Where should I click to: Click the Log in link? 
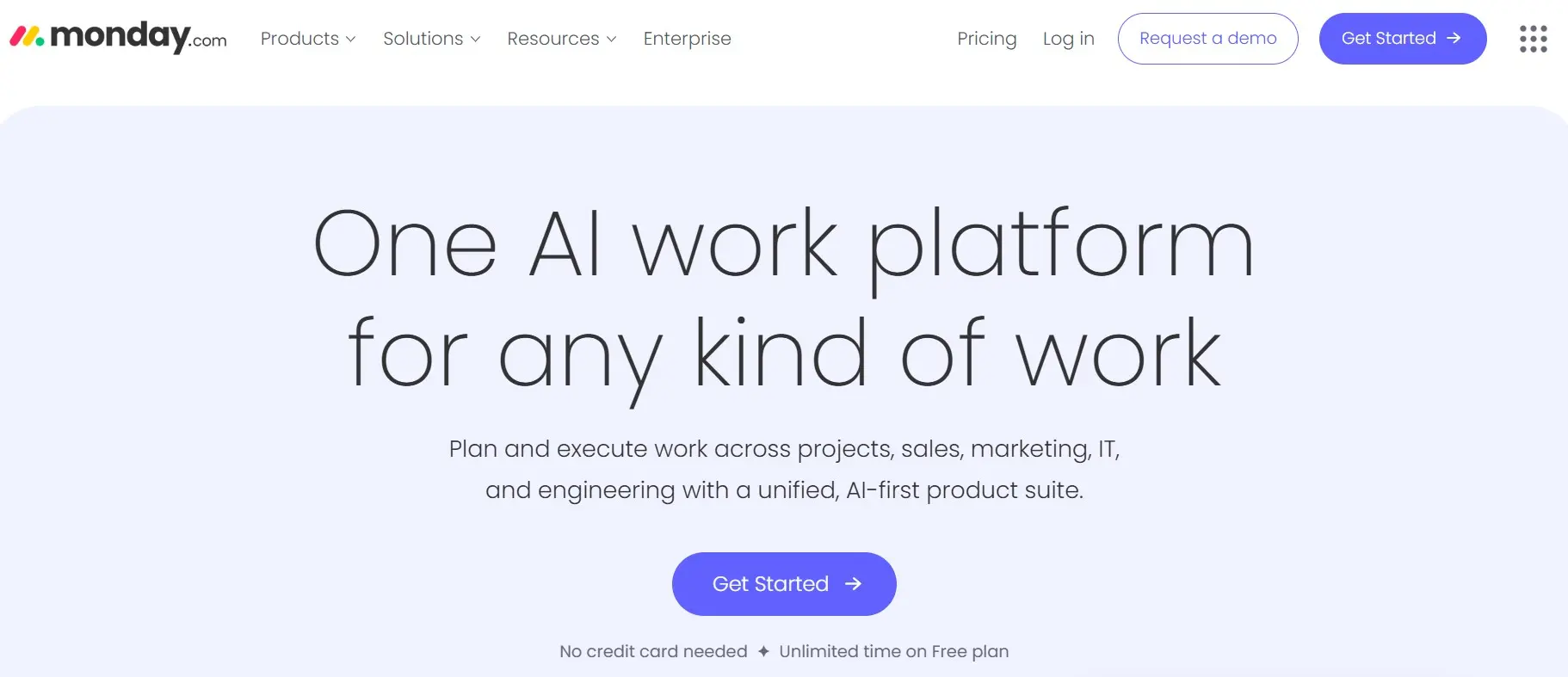tap(1068, 39)
